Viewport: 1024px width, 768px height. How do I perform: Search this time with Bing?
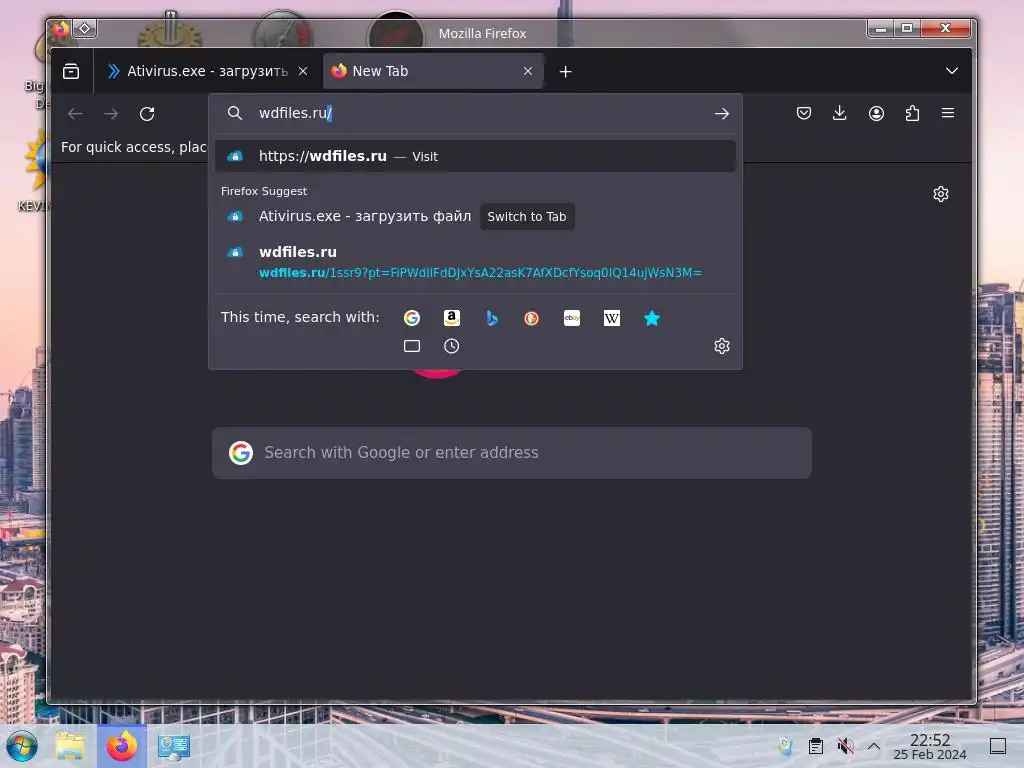click(492, 318)
